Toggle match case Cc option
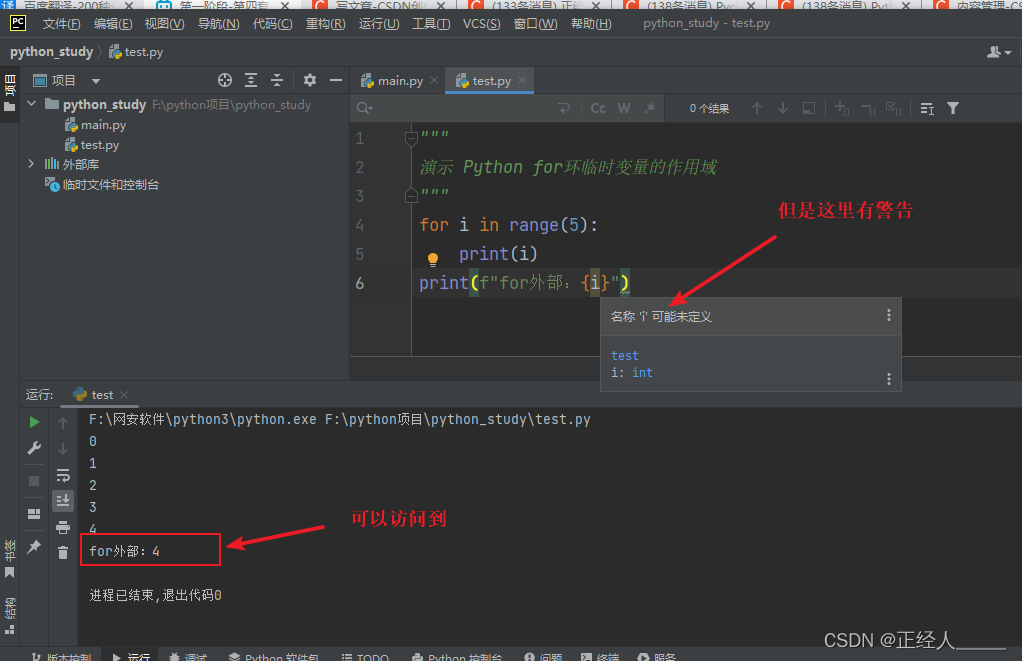 pyautogui.click(x=598, y=108)
